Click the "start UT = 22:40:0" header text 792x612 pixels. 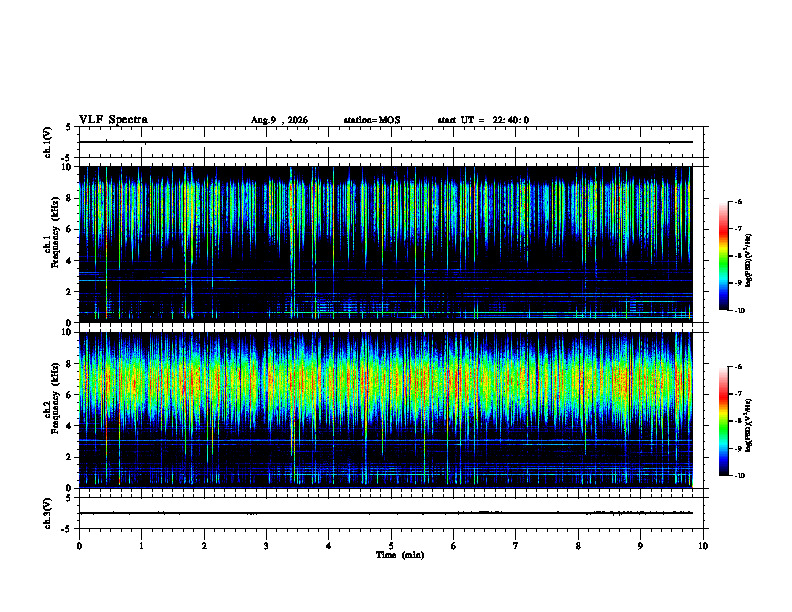click(x=483, y=120)
